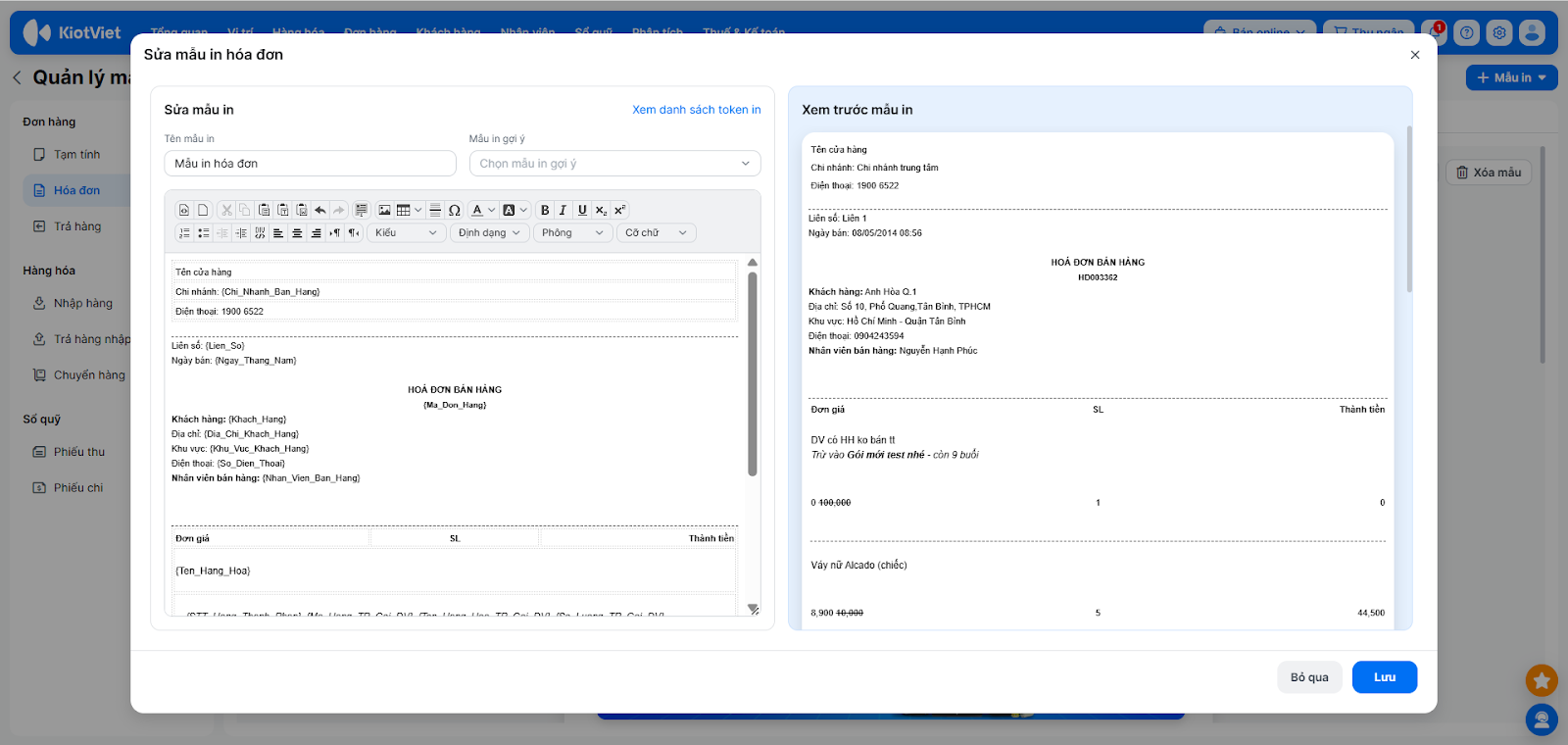Click the Table icon in editor toolbar

click(x=403, y=210)
